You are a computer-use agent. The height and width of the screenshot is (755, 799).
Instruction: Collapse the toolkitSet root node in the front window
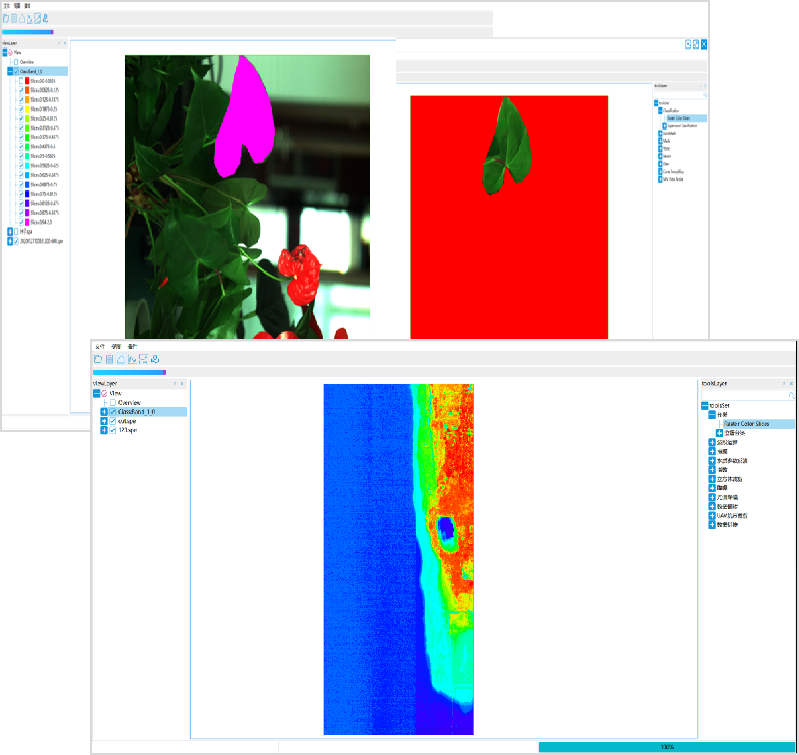point(704,405)
